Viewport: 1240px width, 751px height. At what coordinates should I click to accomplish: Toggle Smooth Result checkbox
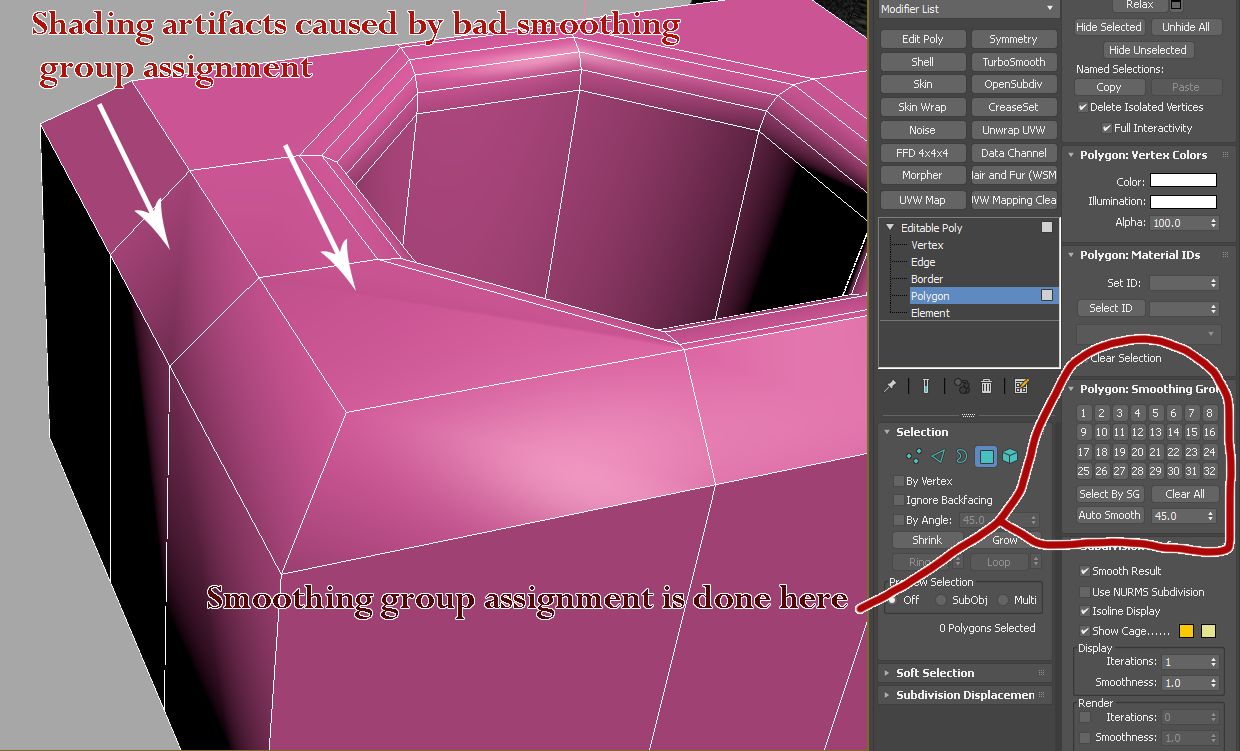(x=1085, y=571)
